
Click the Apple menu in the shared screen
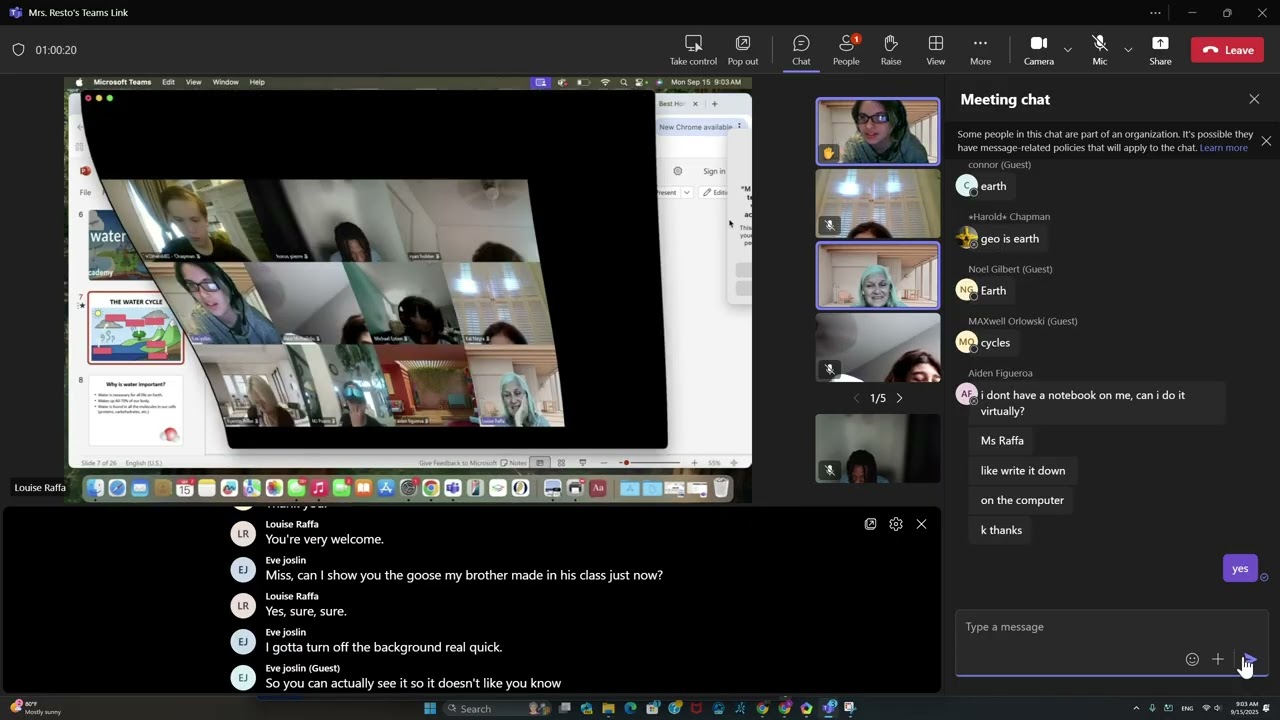78,82
